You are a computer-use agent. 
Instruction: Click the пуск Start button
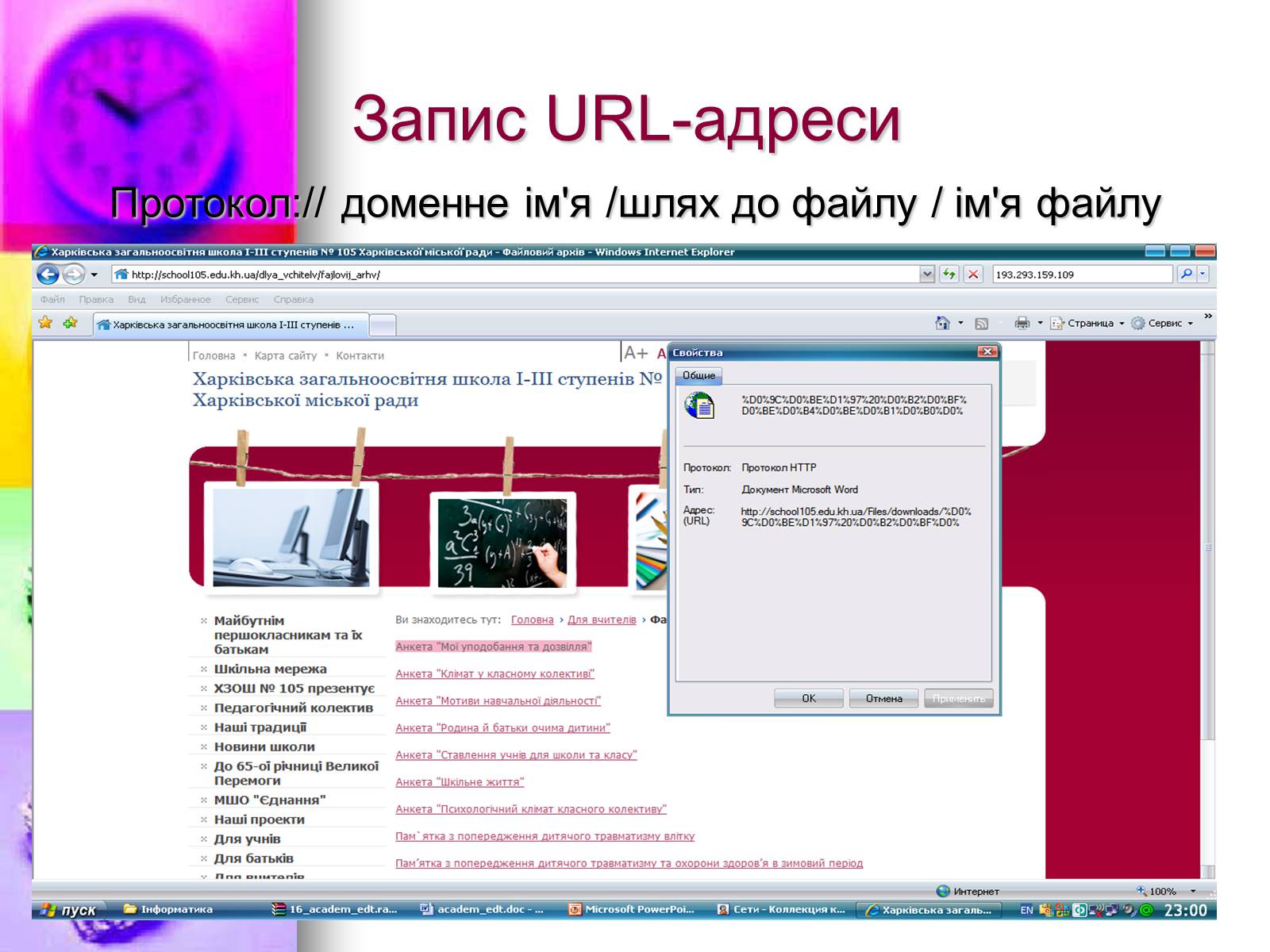[x=70, y=910]
